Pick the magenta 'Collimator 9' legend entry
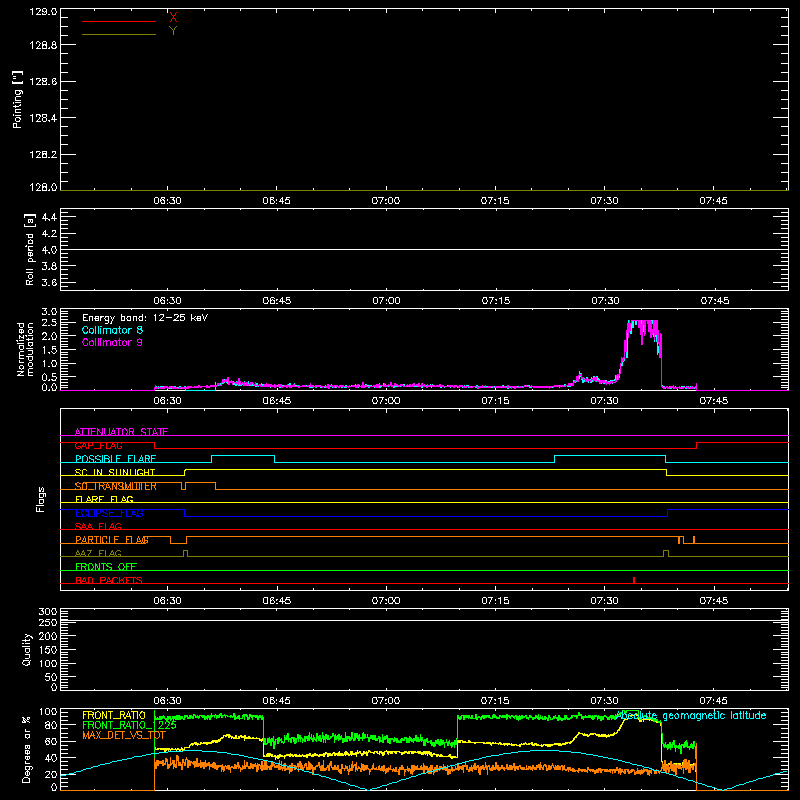800x800 pixels. (x=112, y=342)
